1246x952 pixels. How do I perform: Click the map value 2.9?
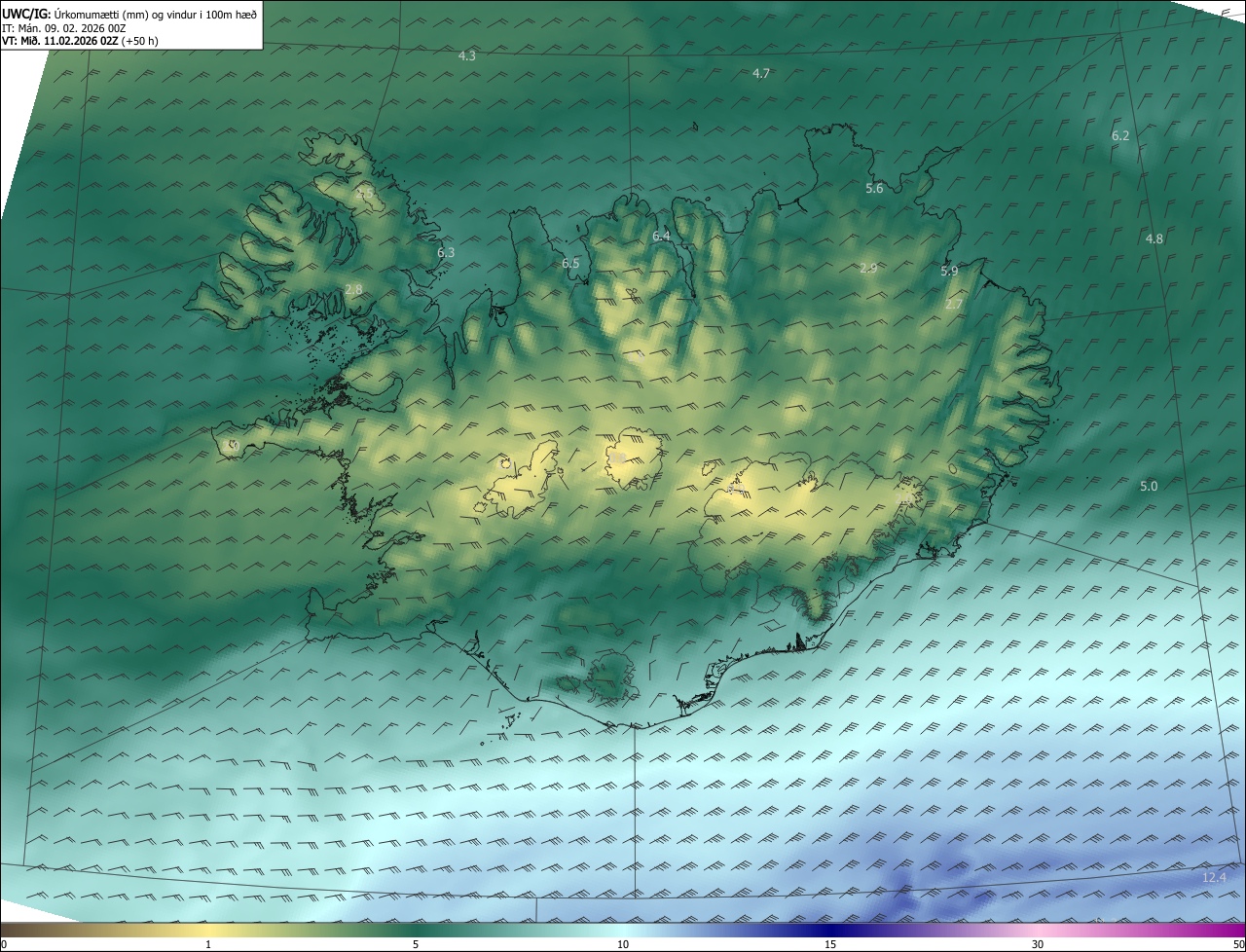coord(868,269)
